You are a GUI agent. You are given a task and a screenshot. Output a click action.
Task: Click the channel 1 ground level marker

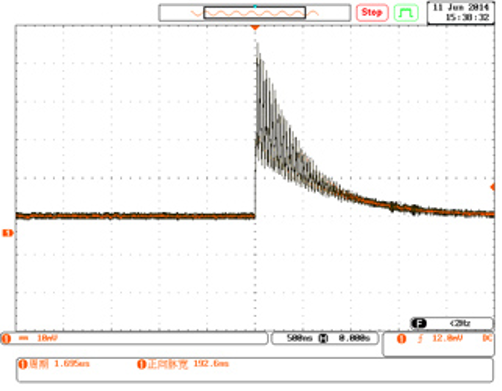[x=8, y=233]
